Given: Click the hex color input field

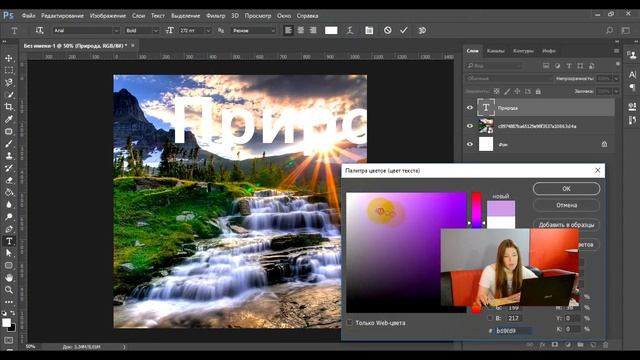Looking at the screenshot, I should [513, 331].
